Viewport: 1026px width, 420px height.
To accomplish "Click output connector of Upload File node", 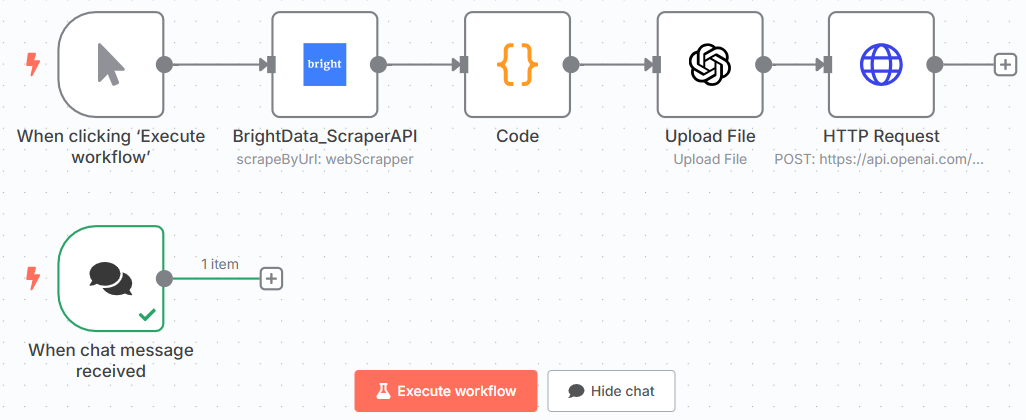I will click(764, 64).
